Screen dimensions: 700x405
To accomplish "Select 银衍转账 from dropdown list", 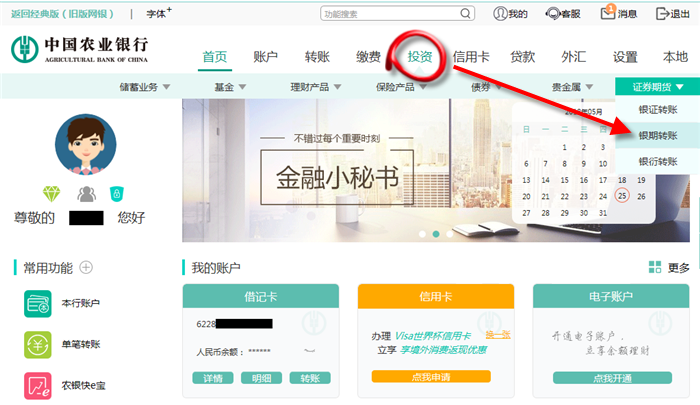I will pos(658,161).
